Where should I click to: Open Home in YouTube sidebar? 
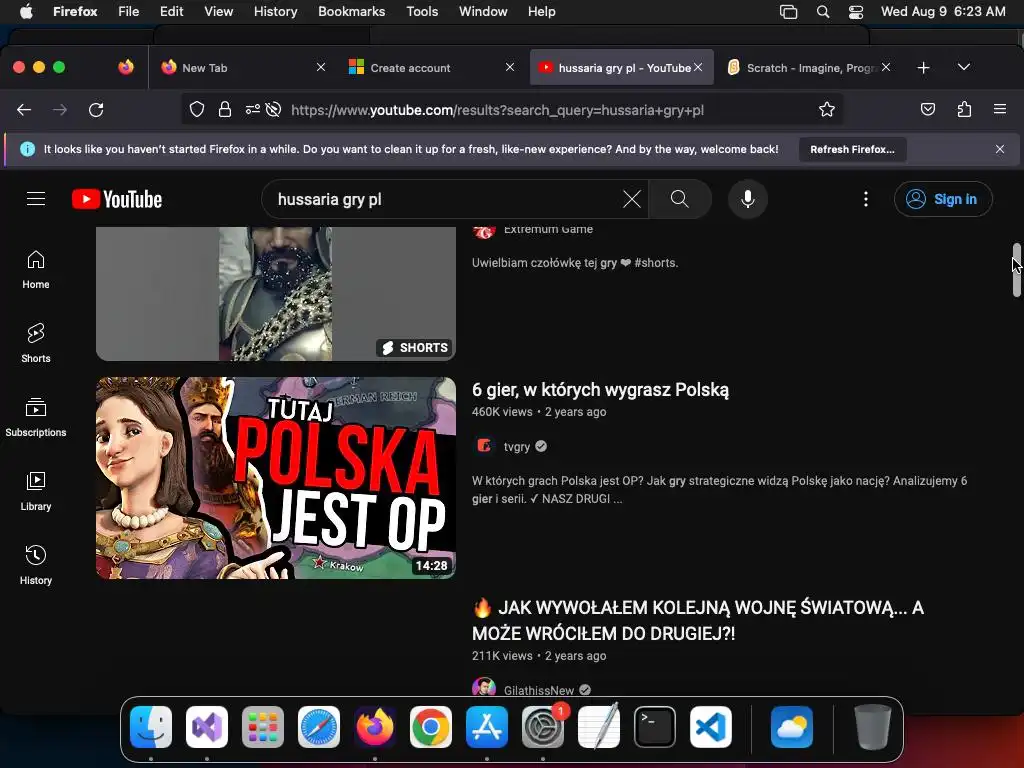click(x=36, y=270)
